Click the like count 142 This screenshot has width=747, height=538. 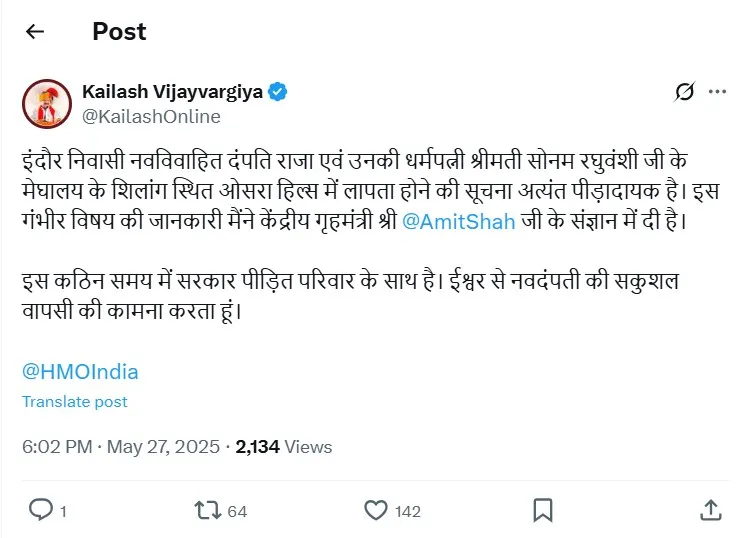click(408, 511)
